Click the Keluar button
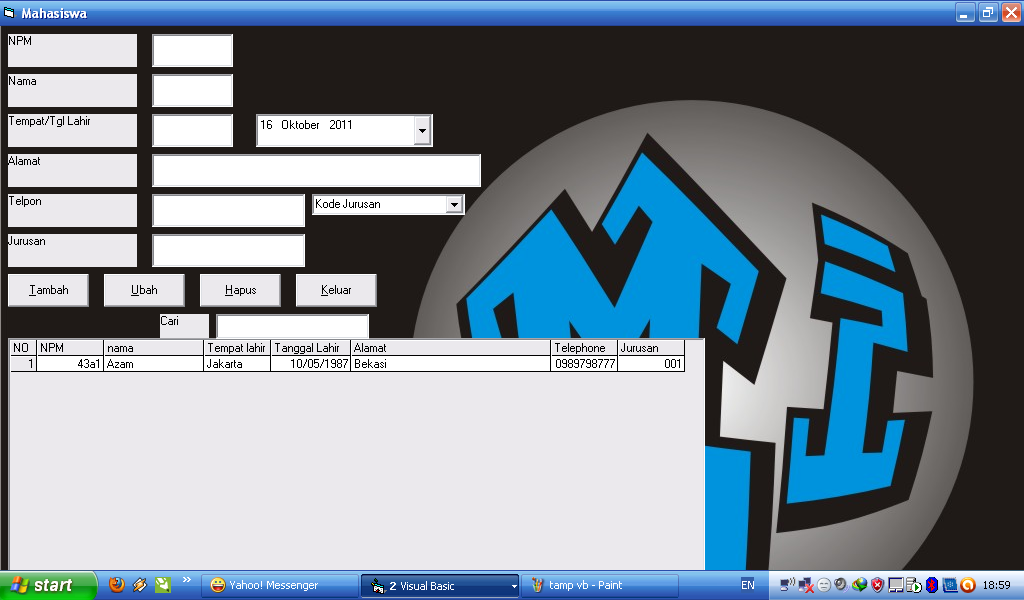Viewport: 1024px width, 600px height. coord(336,290)
